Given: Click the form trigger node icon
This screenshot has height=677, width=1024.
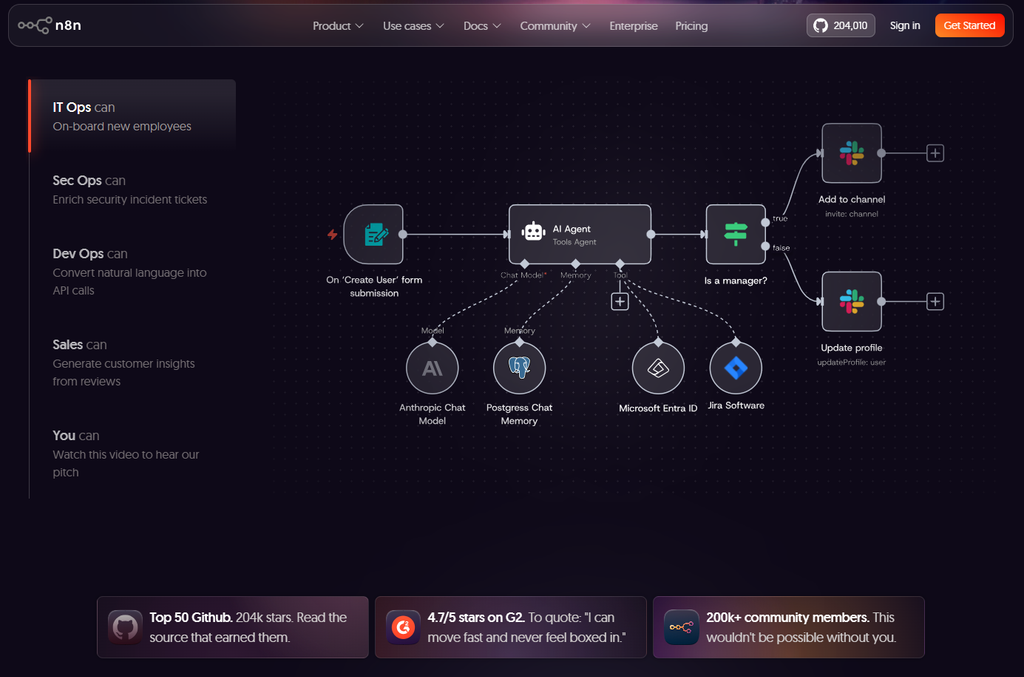Looking at the screenshot, I should 374,234.
